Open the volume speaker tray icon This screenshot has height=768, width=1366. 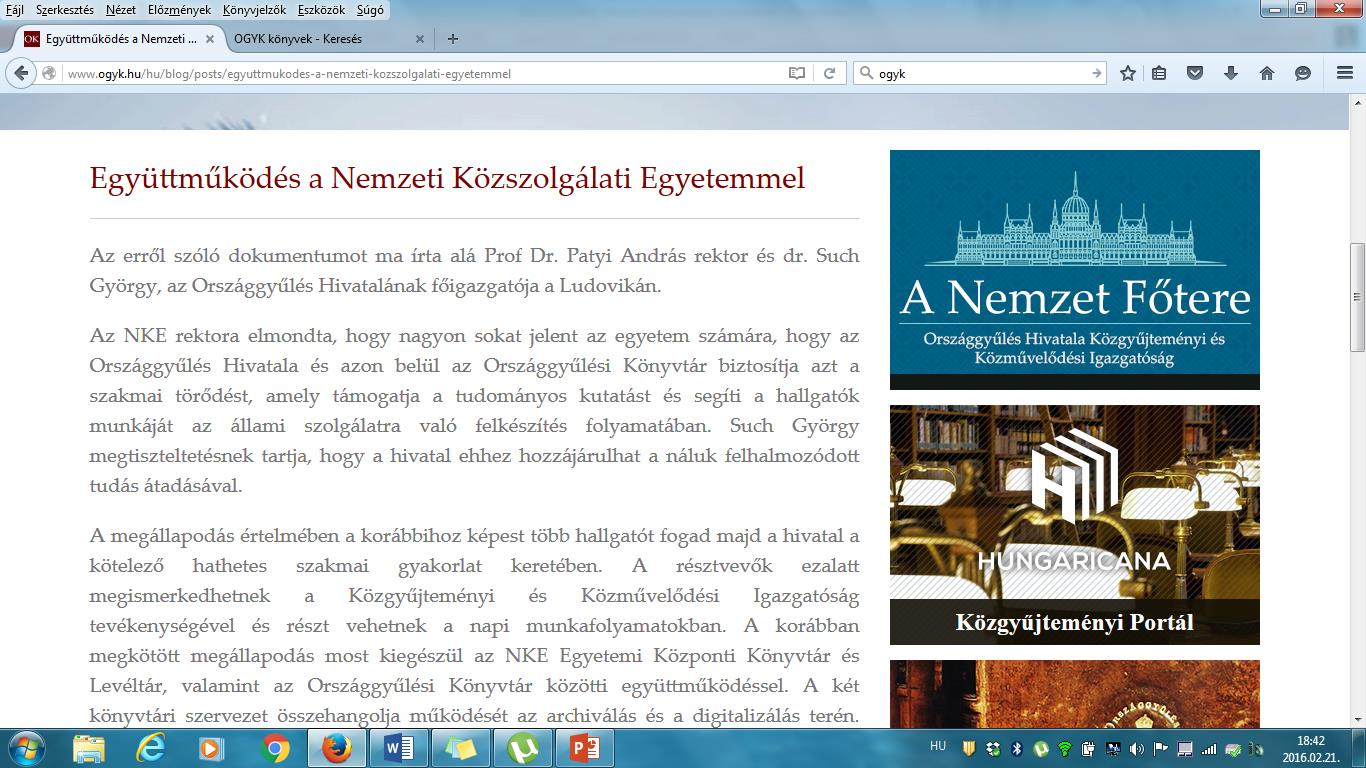(1135, 749)
